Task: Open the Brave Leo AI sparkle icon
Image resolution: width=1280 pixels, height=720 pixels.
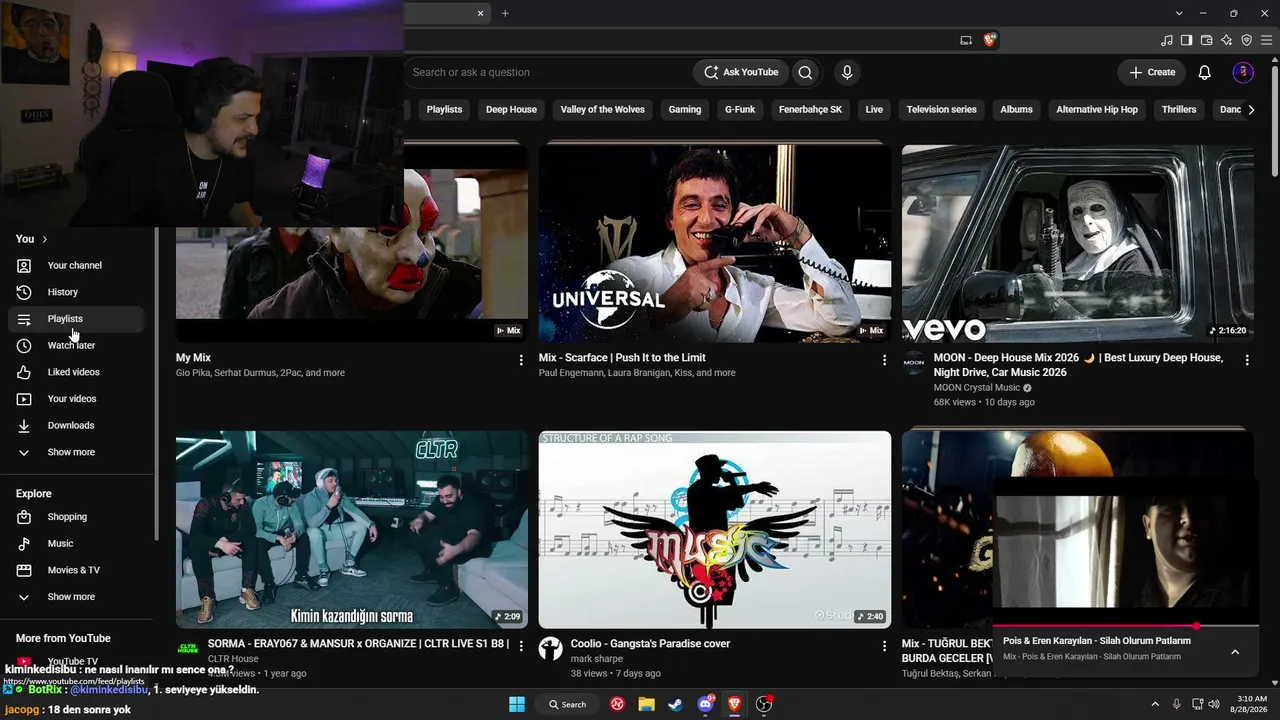Action: coord(1226,40)
